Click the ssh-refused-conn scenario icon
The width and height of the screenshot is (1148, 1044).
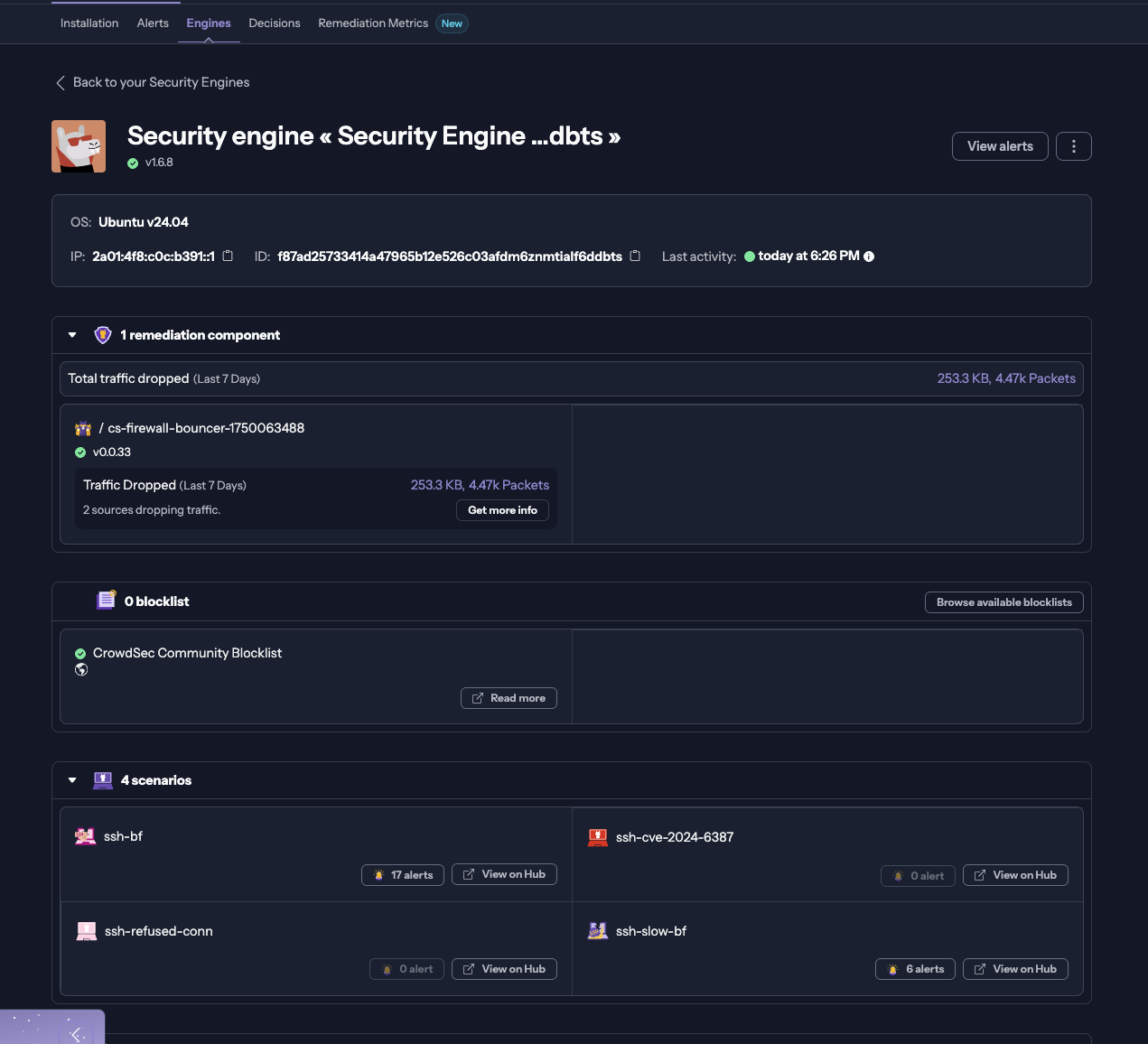point(87,931)
